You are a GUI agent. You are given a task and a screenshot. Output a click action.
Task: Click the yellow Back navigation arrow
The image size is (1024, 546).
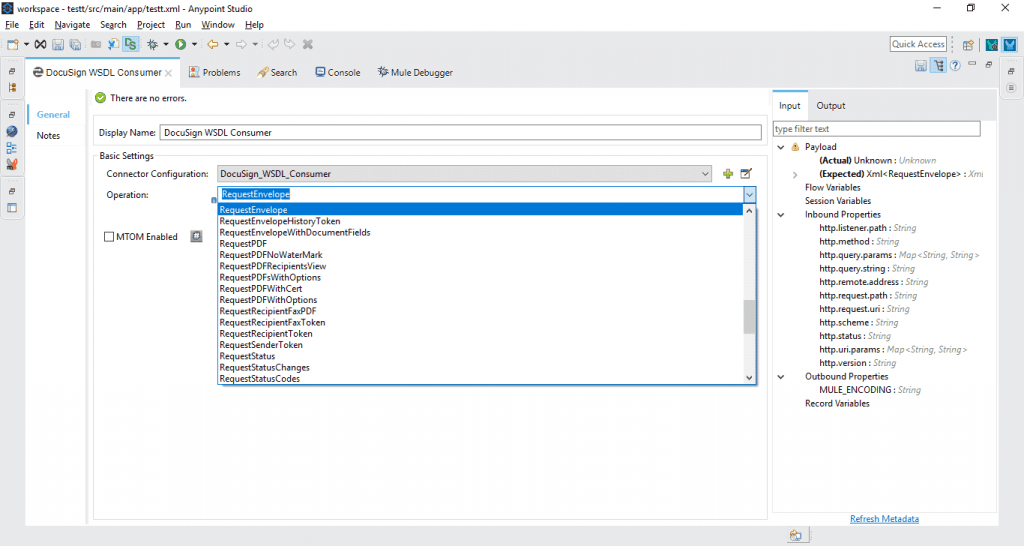213,44
